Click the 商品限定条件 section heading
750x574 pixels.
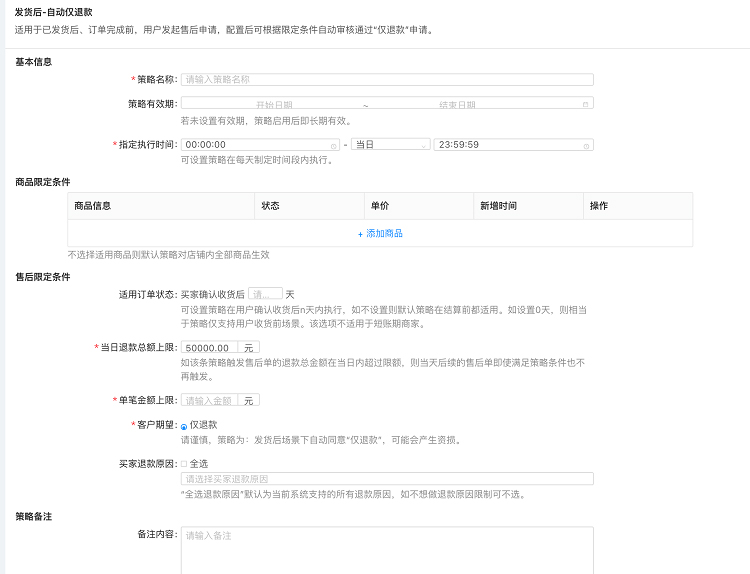pos(43,182)
